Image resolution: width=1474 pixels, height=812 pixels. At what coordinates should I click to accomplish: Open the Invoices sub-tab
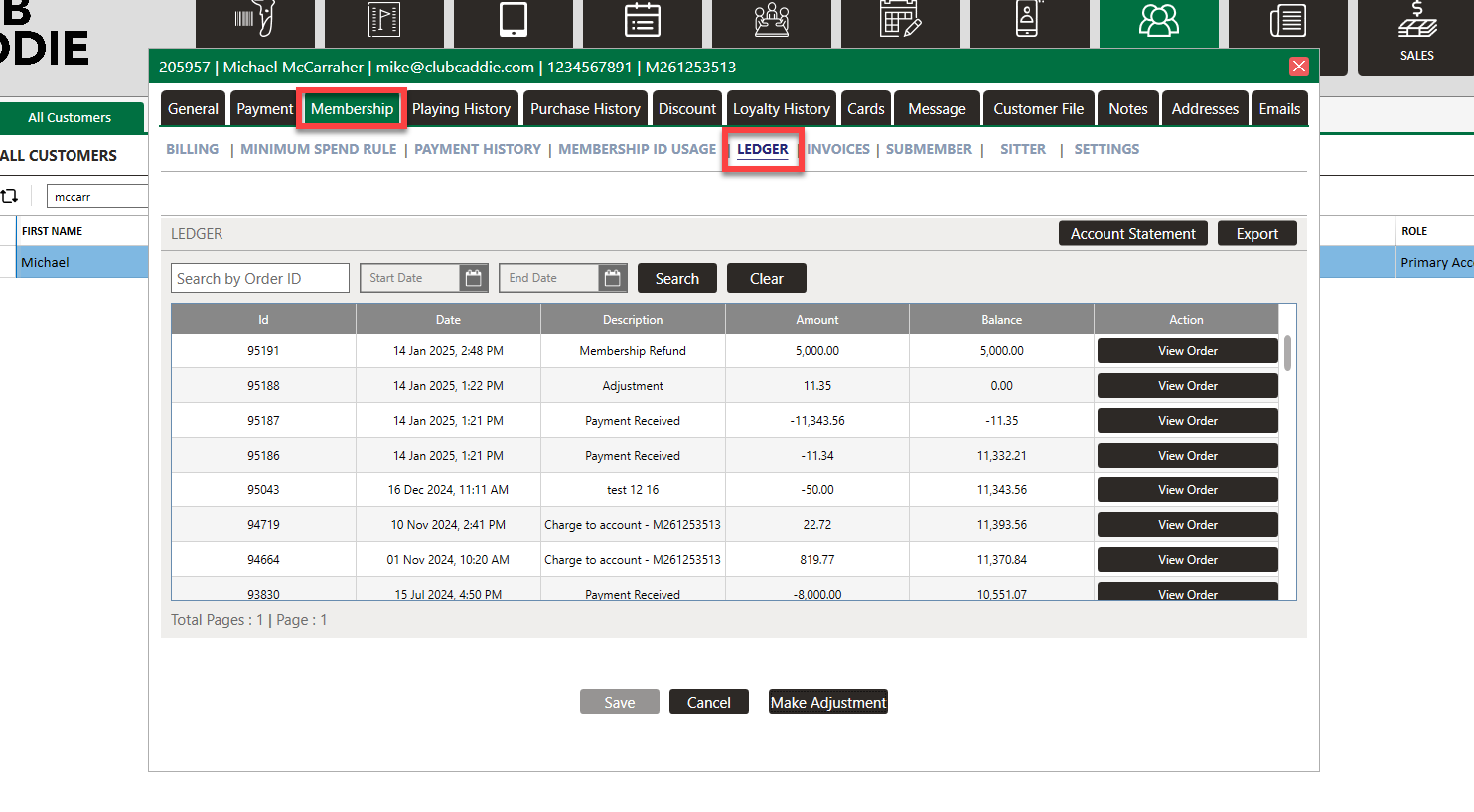[x=838, y=149]
